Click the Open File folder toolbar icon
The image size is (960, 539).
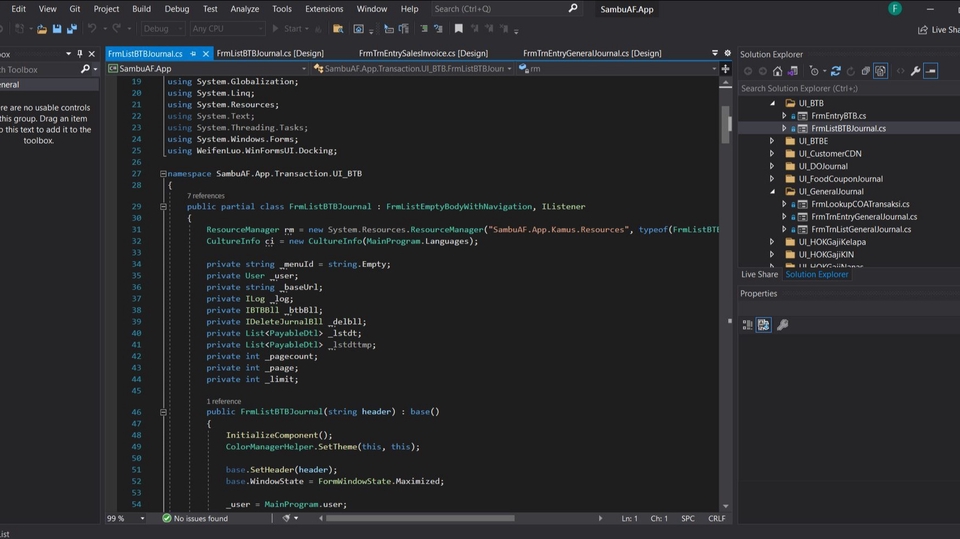[x=43, y=29]
